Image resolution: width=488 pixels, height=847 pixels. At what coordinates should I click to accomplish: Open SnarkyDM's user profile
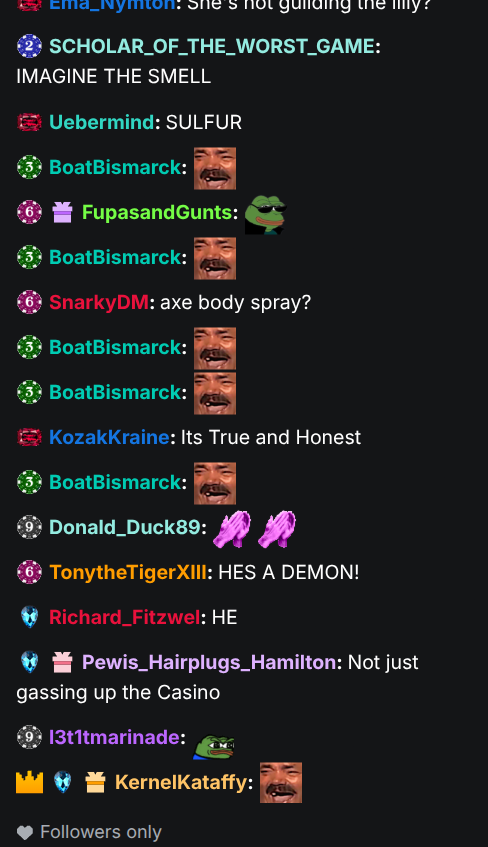[x=99, y=302]
